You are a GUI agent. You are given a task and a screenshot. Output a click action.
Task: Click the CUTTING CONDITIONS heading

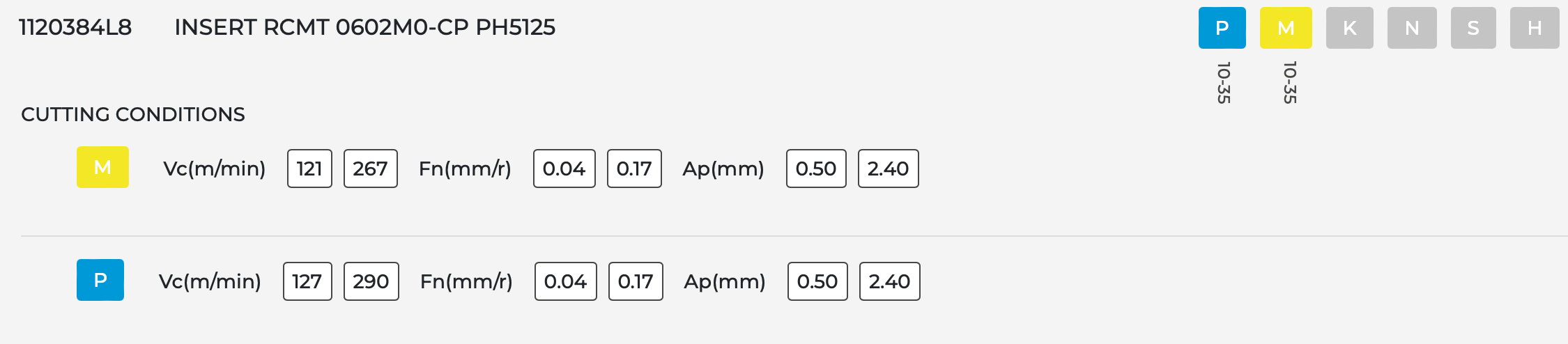click(133, 114)
